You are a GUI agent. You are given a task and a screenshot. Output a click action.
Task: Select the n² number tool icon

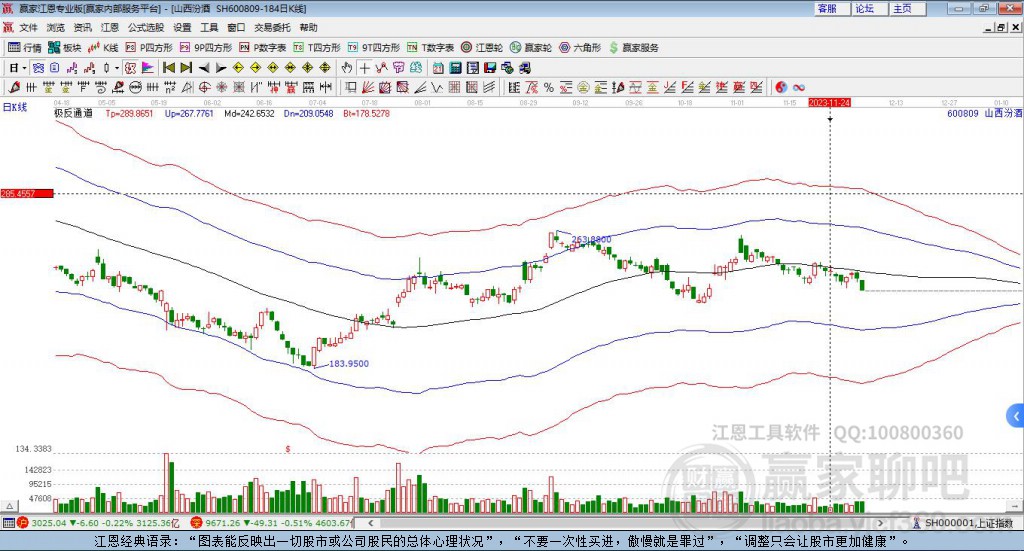coord(170,87)
